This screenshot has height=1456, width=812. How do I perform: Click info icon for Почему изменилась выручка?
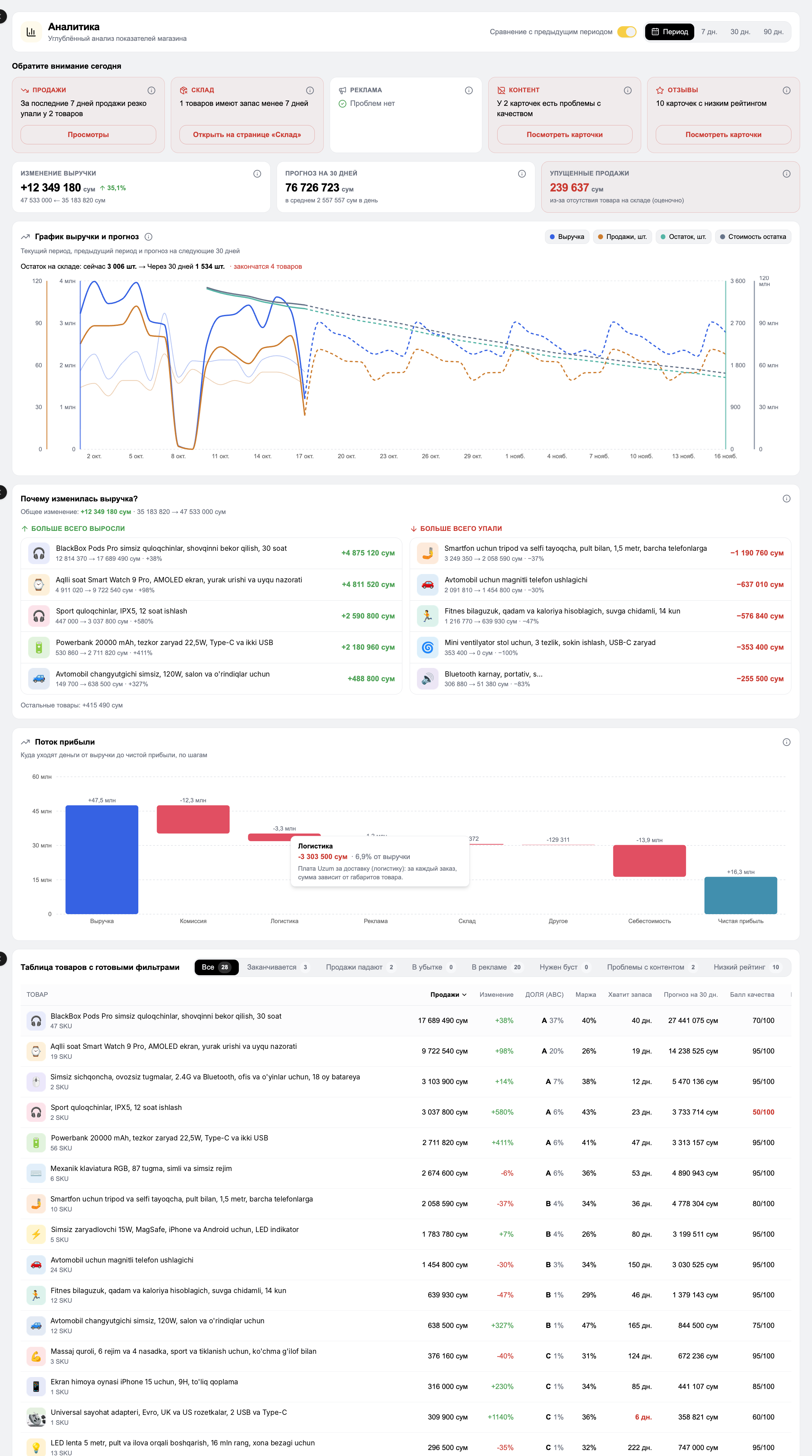(x=786, y=498)
